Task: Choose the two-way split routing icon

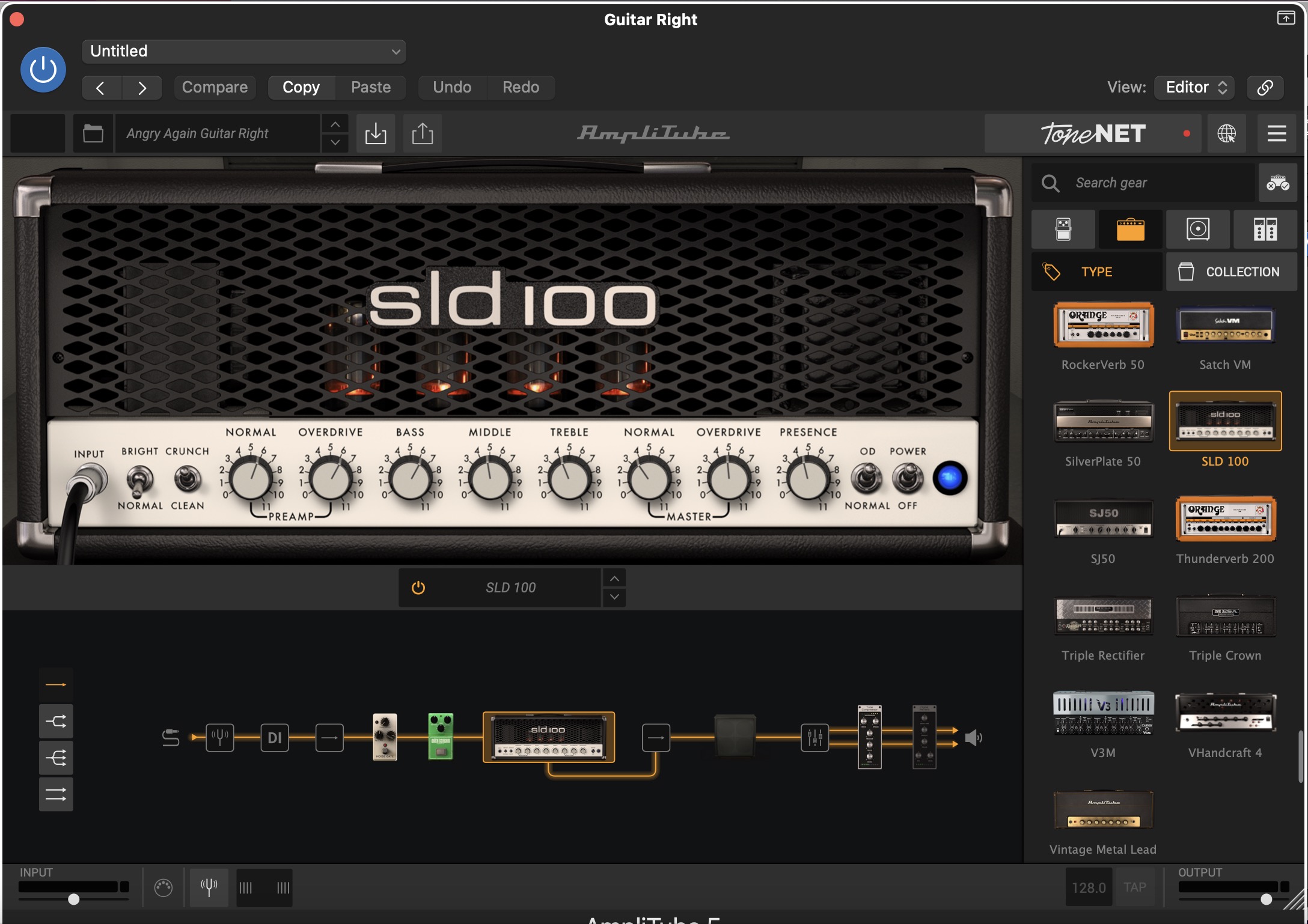Action: (56, 722)
